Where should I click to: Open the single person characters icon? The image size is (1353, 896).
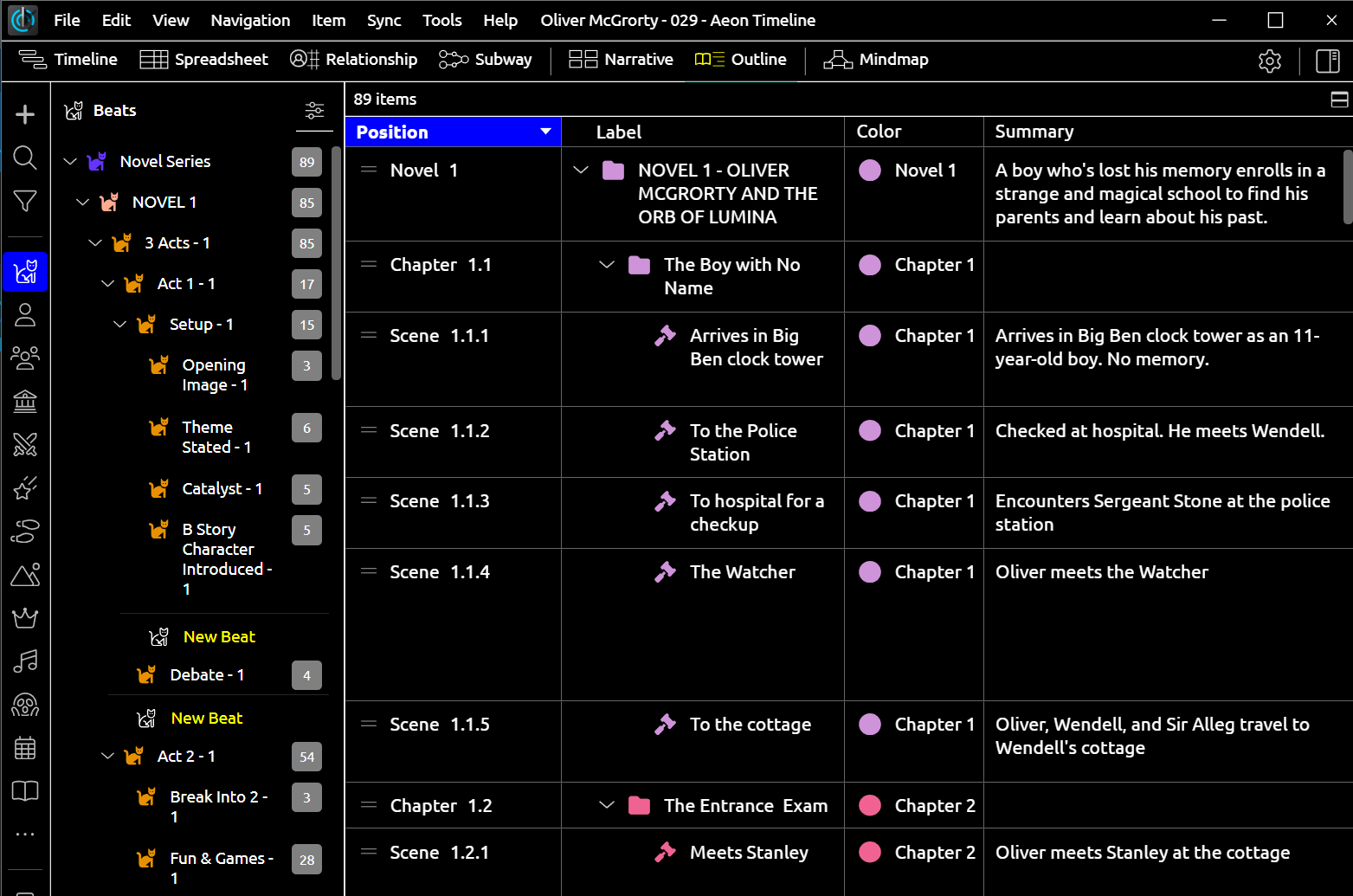25,315
